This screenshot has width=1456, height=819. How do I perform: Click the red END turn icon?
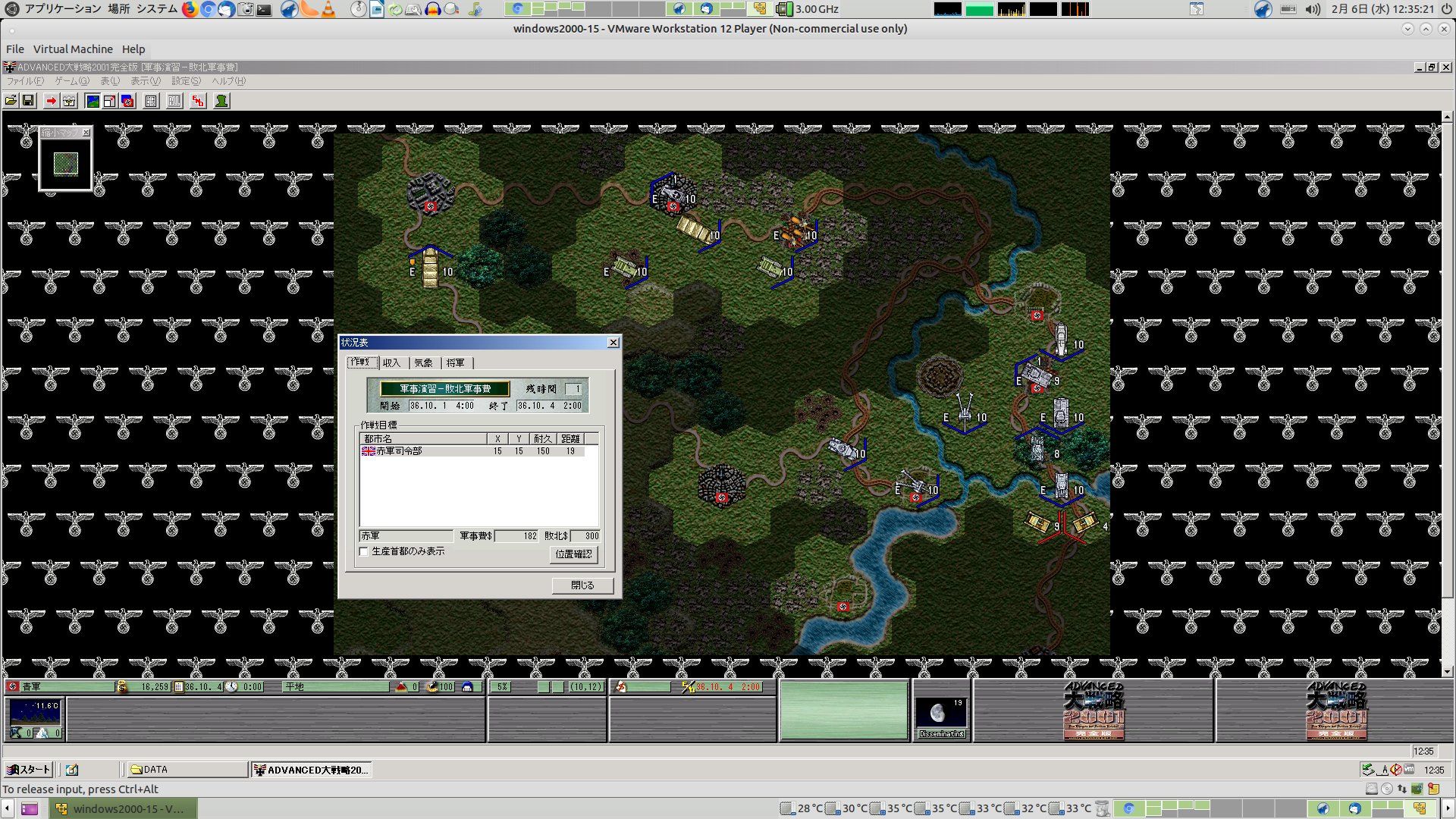[198, 101]
